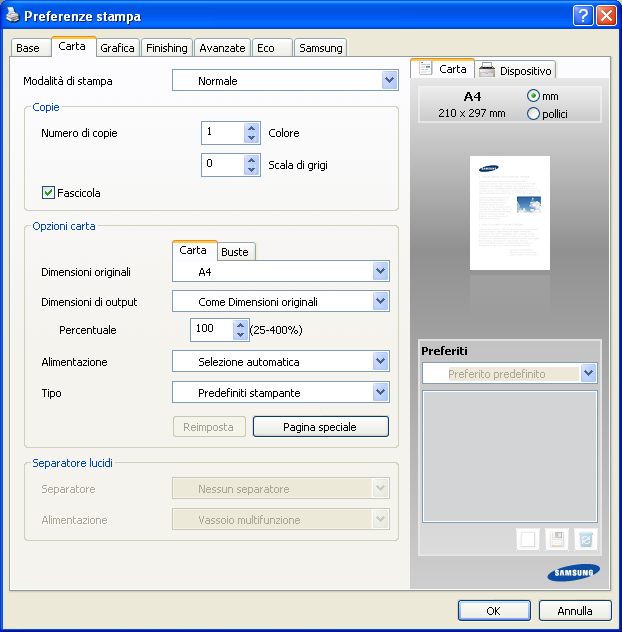
Task: Click the delete favorite trash icon
Action: pyautogui.click(x=586, y=539)
